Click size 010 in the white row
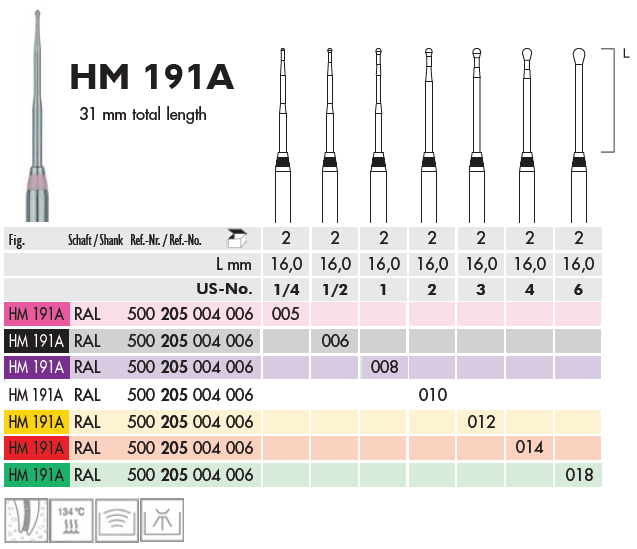The width and height of the screenshot is (637, 549). pyautogui.click(x=432, y=394)
